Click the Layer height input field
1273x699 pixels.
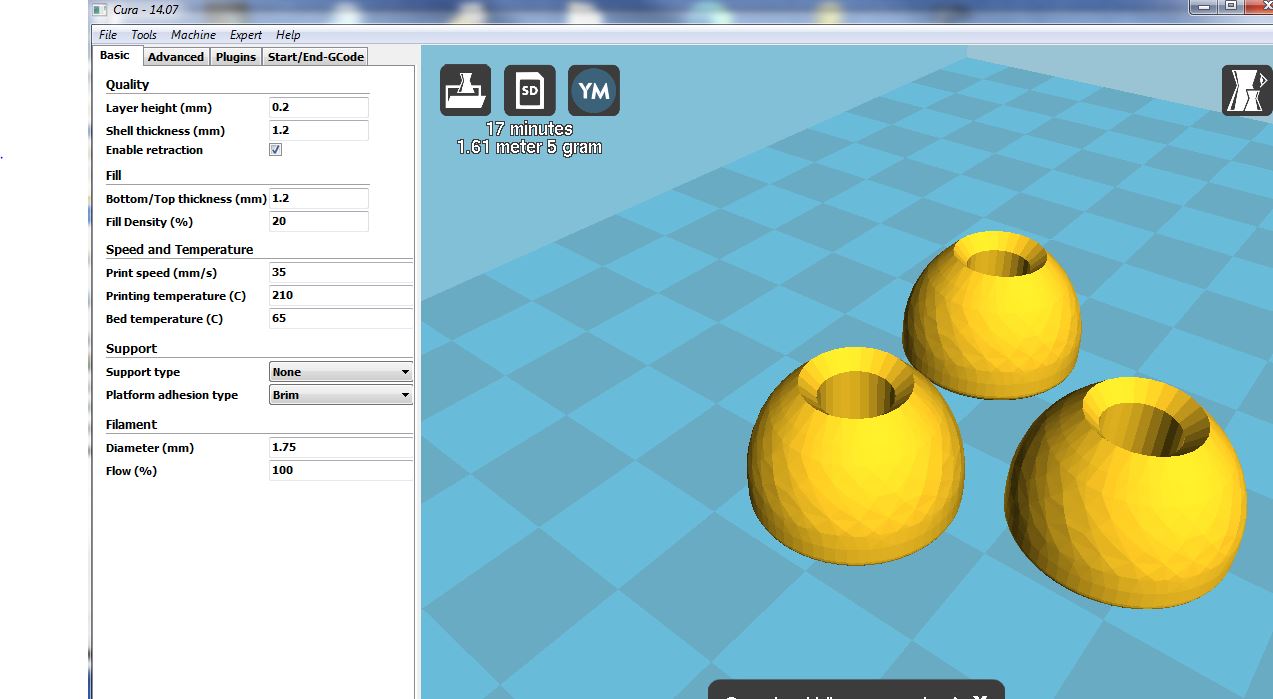pos(318,108)
